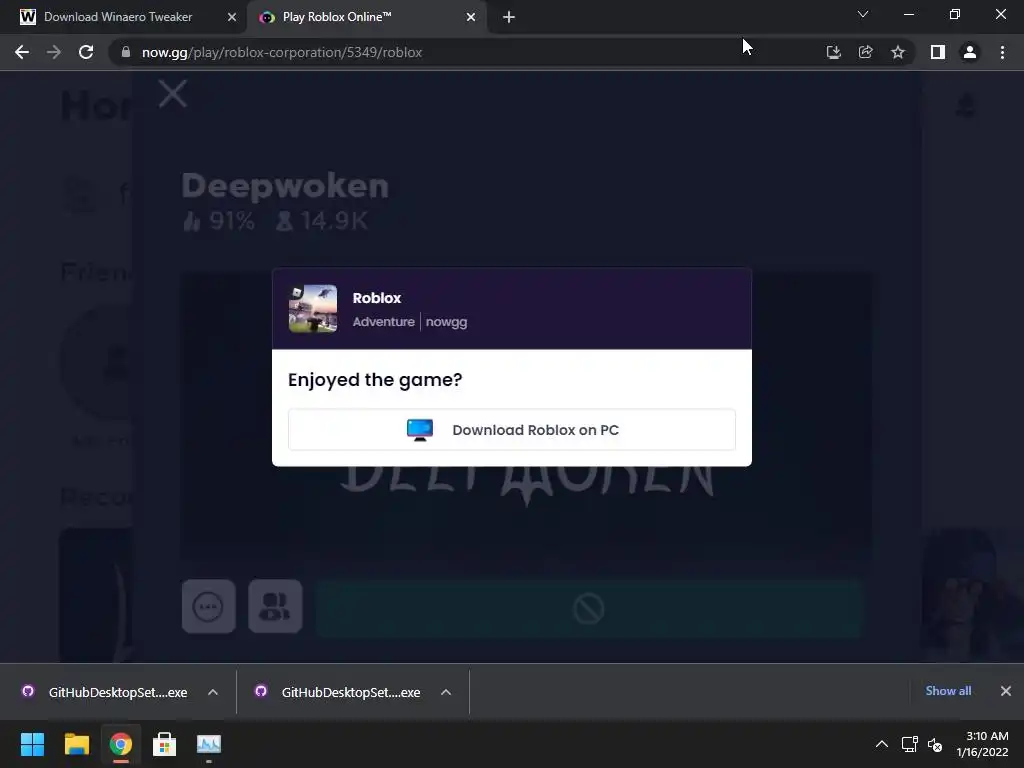Bookmark this page with the star icon

click(898, 52)
